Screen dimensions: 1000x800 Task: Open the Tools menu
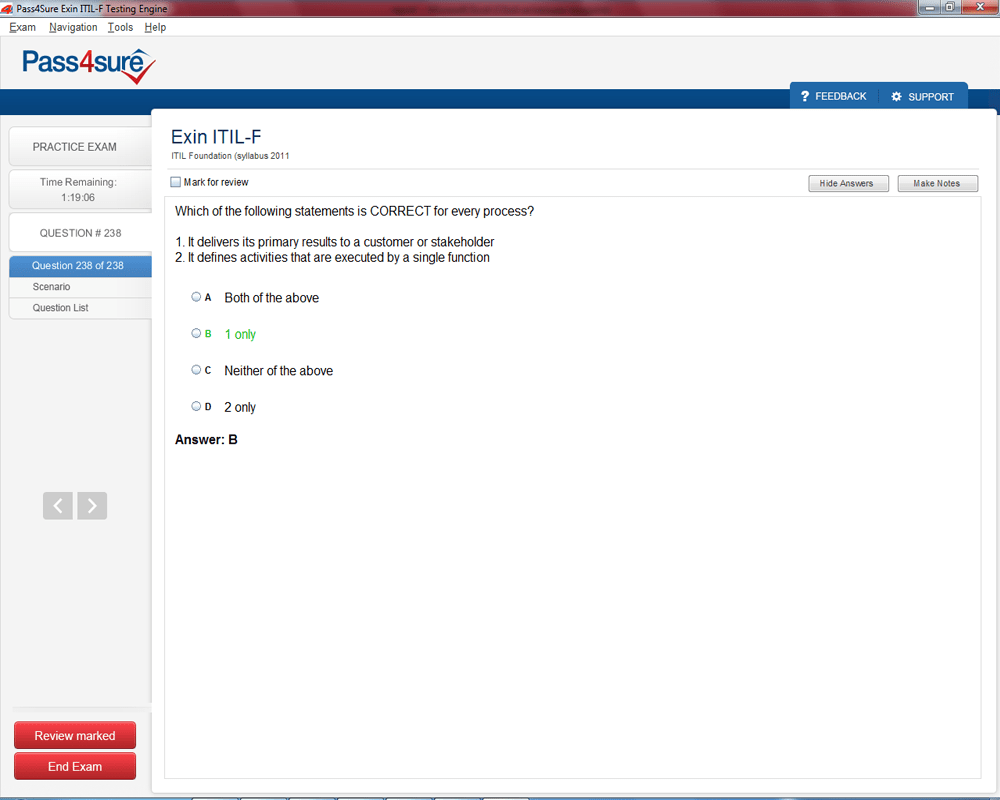[x=120, y=27]
